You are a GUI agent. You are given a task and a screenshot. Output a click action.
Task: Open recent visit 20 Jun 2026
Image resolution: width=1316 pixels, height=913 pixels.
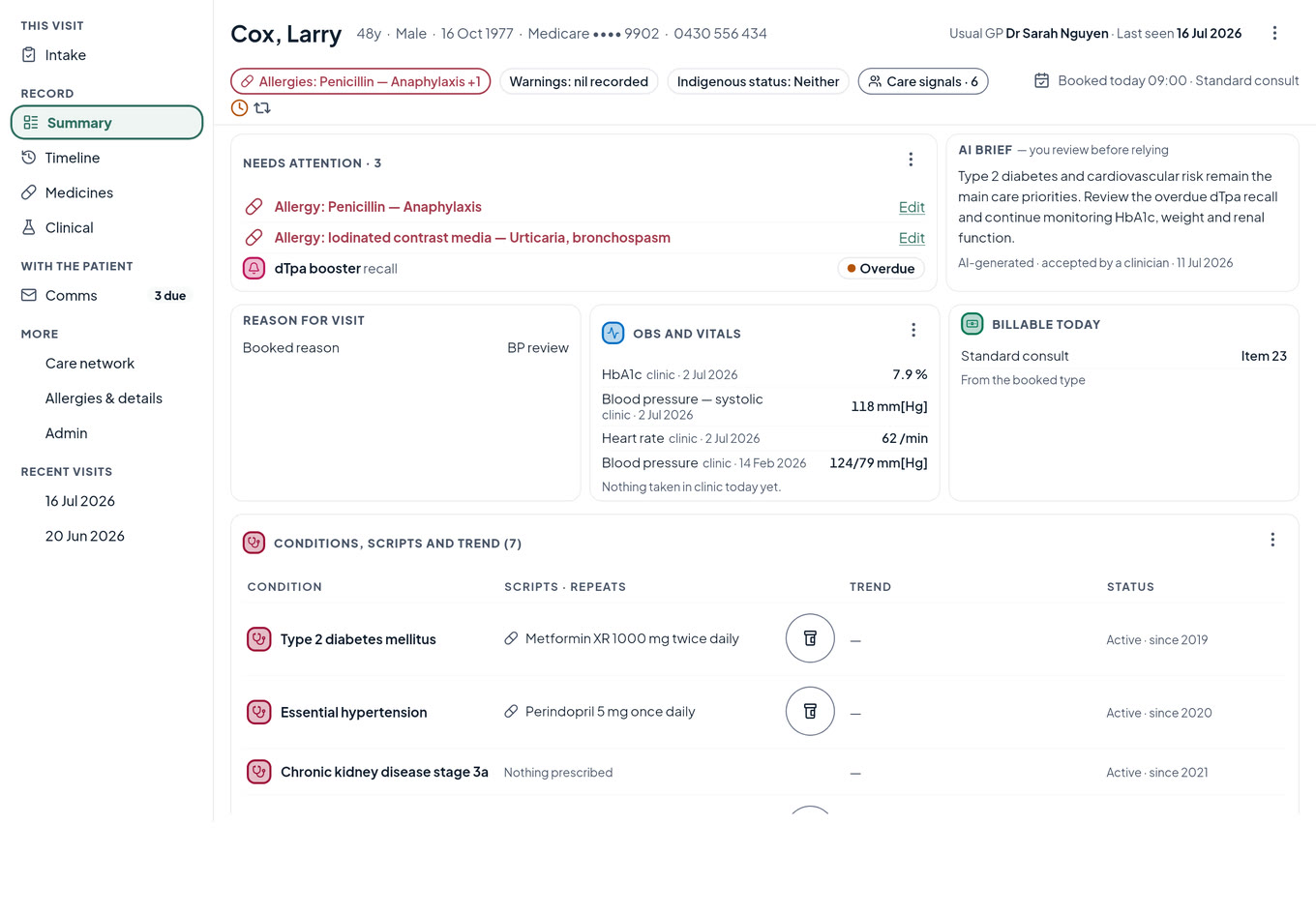pos(106,536)
